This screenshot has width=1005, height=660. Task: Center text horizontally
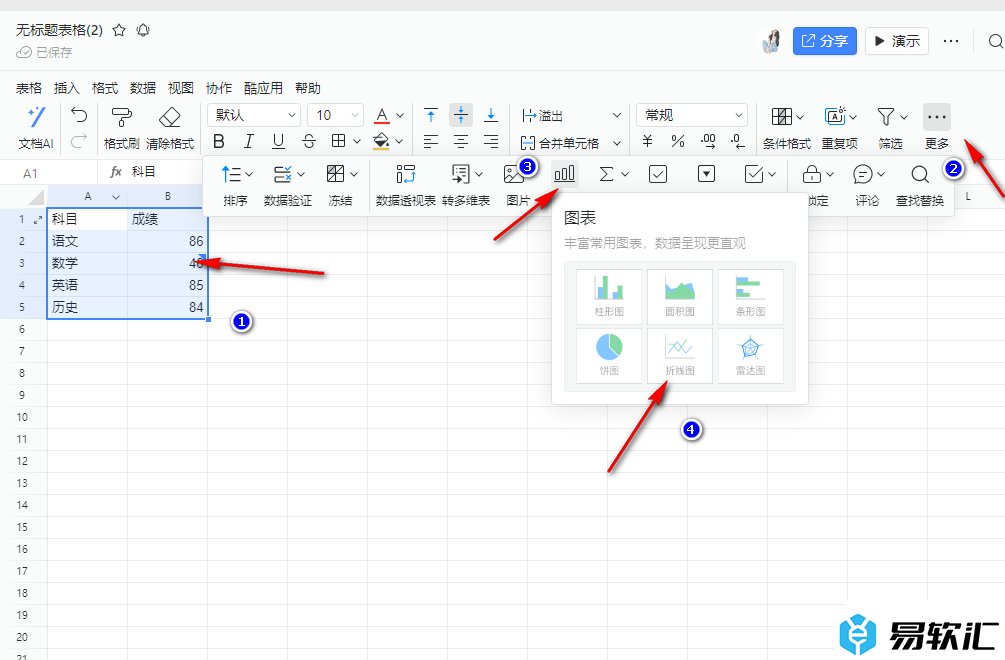click(x=461, y=142)
